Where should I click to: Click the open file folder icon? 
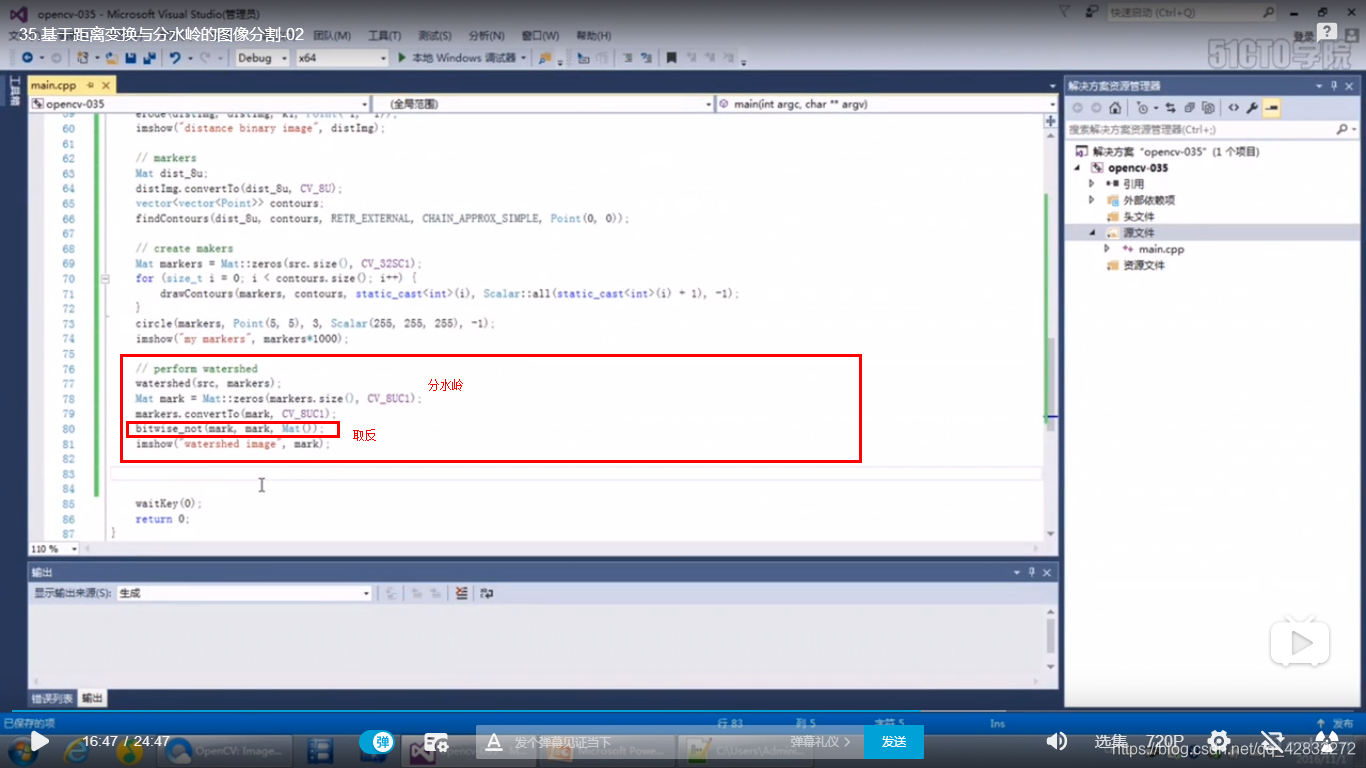coord(112,58)
